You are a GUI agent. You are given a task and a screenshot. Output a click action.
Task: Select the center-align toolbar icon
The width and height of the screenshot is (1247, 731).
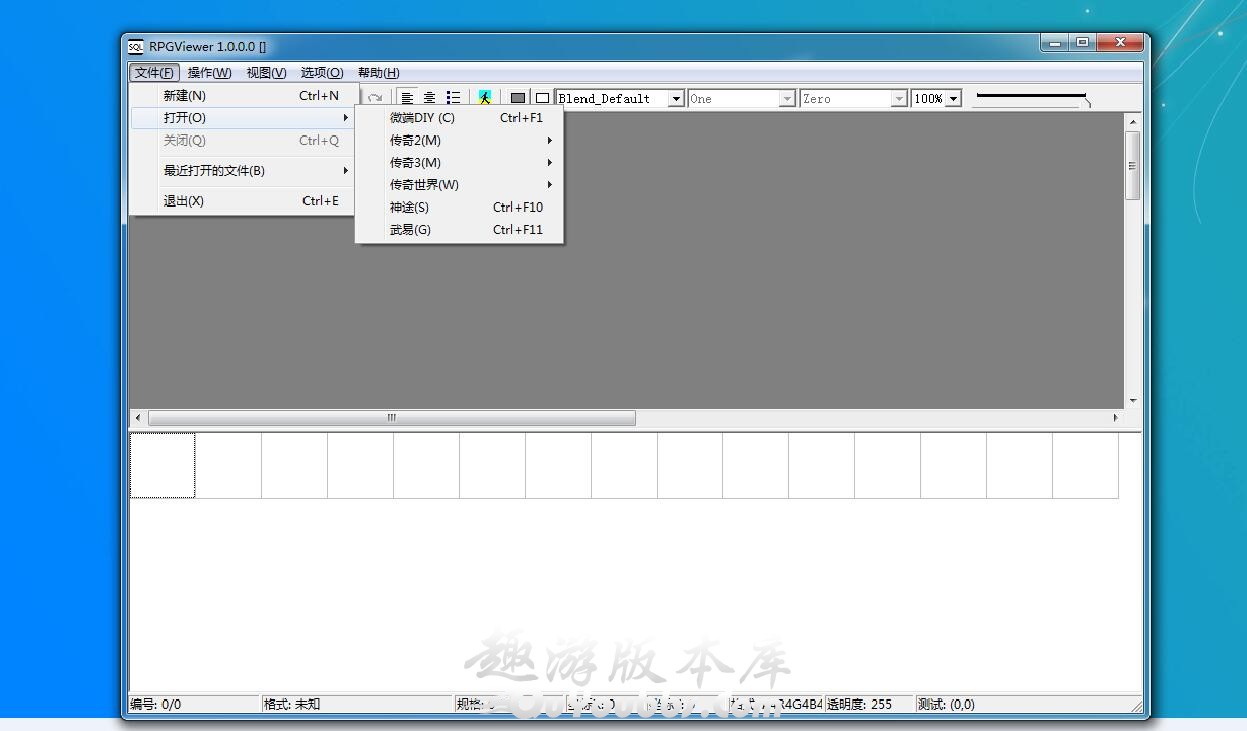pyautogui.click(x=430, y=98)
